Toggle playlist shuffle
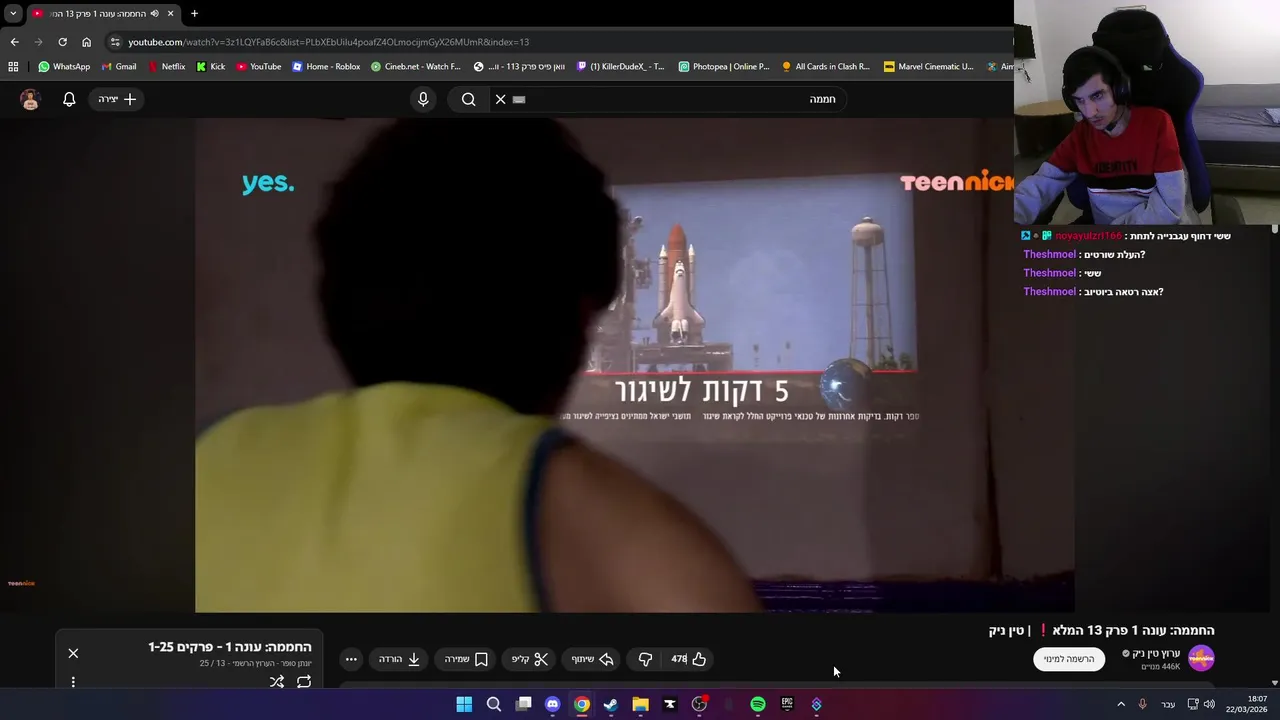 point(277,682)
